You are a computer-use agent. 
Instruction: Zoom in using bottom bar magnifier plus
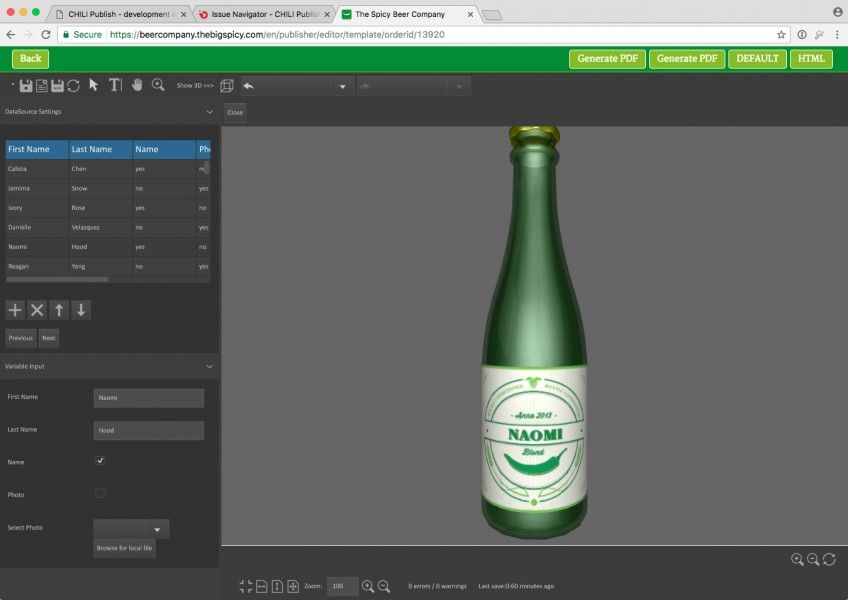click(368, 586)
